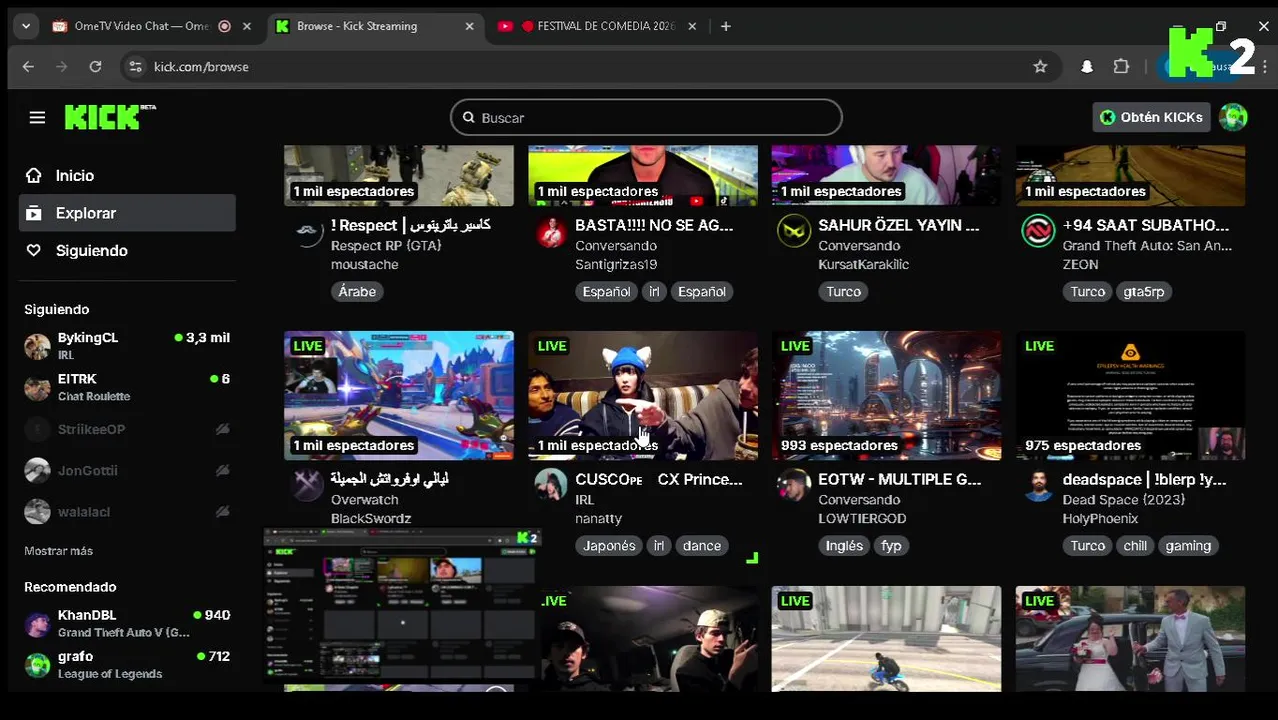This screenshot has height=720, width=1278.
Task: Open stream title SAHUR ÖZEL YAYIN
Action: tap(899, 225)
